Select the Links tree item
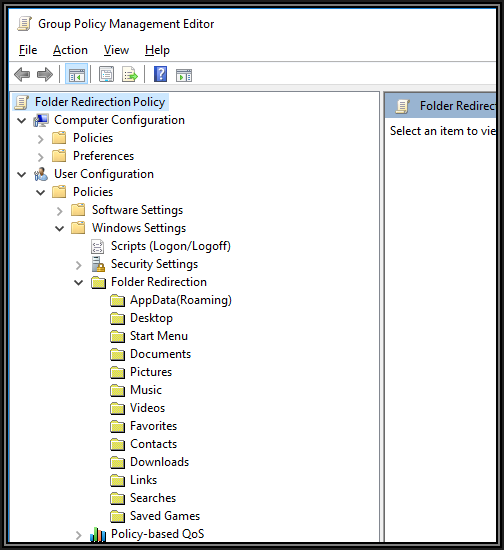 143,480
